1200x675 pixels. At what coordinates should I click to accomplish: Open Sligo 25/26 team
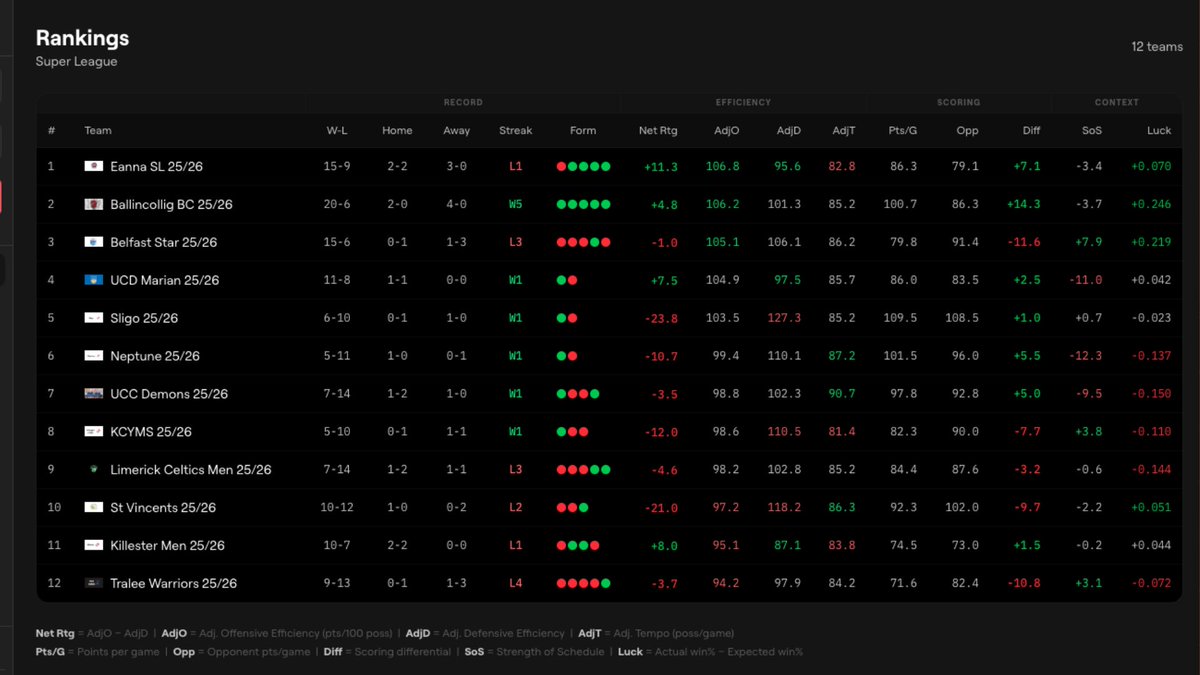pos(145,318)
